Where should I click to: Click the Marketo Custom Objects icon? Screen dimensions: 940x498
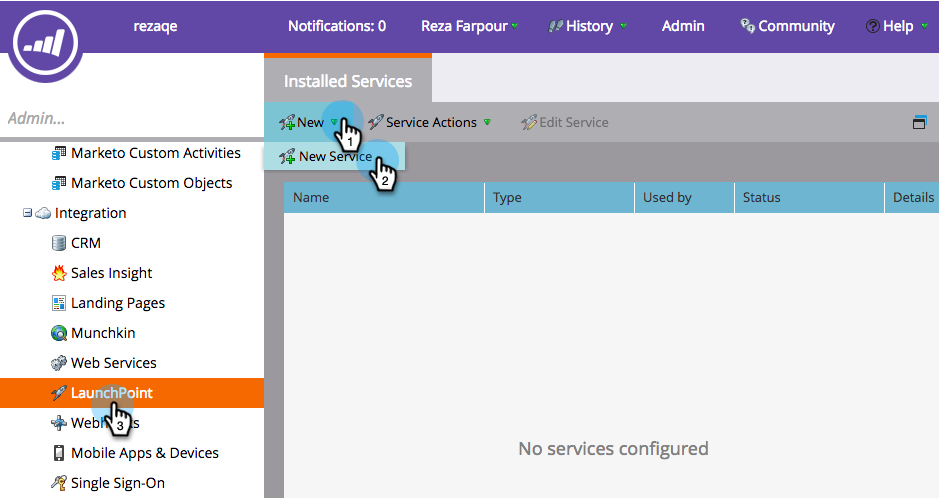pyautogui.click(x=59, y=183)
